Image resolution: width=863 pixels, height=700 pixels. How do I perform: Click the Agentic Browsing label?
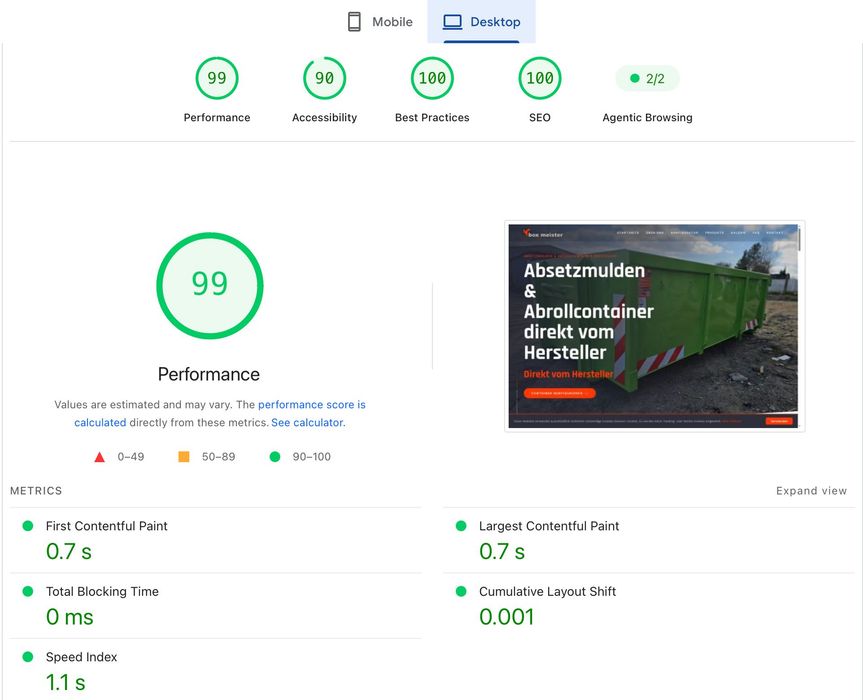coord(647,117)
